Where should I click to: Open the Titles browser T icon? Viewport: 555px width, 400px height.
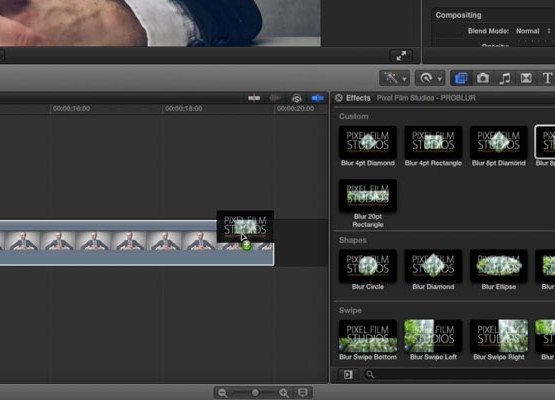click(547, 78)
